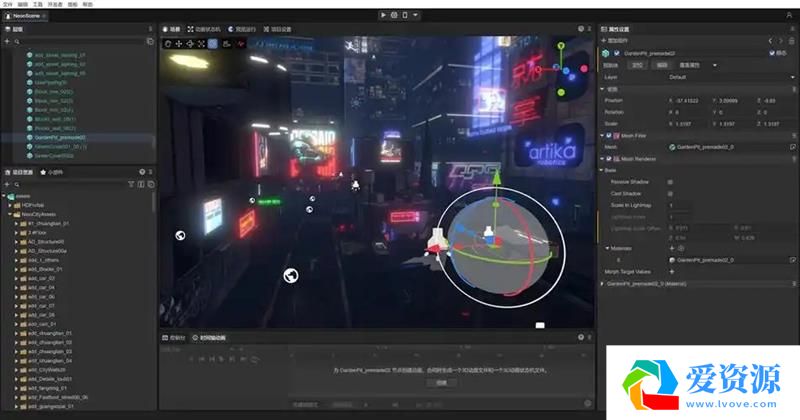Toggle the two-column layout icon in assets panel

(141, 184)
